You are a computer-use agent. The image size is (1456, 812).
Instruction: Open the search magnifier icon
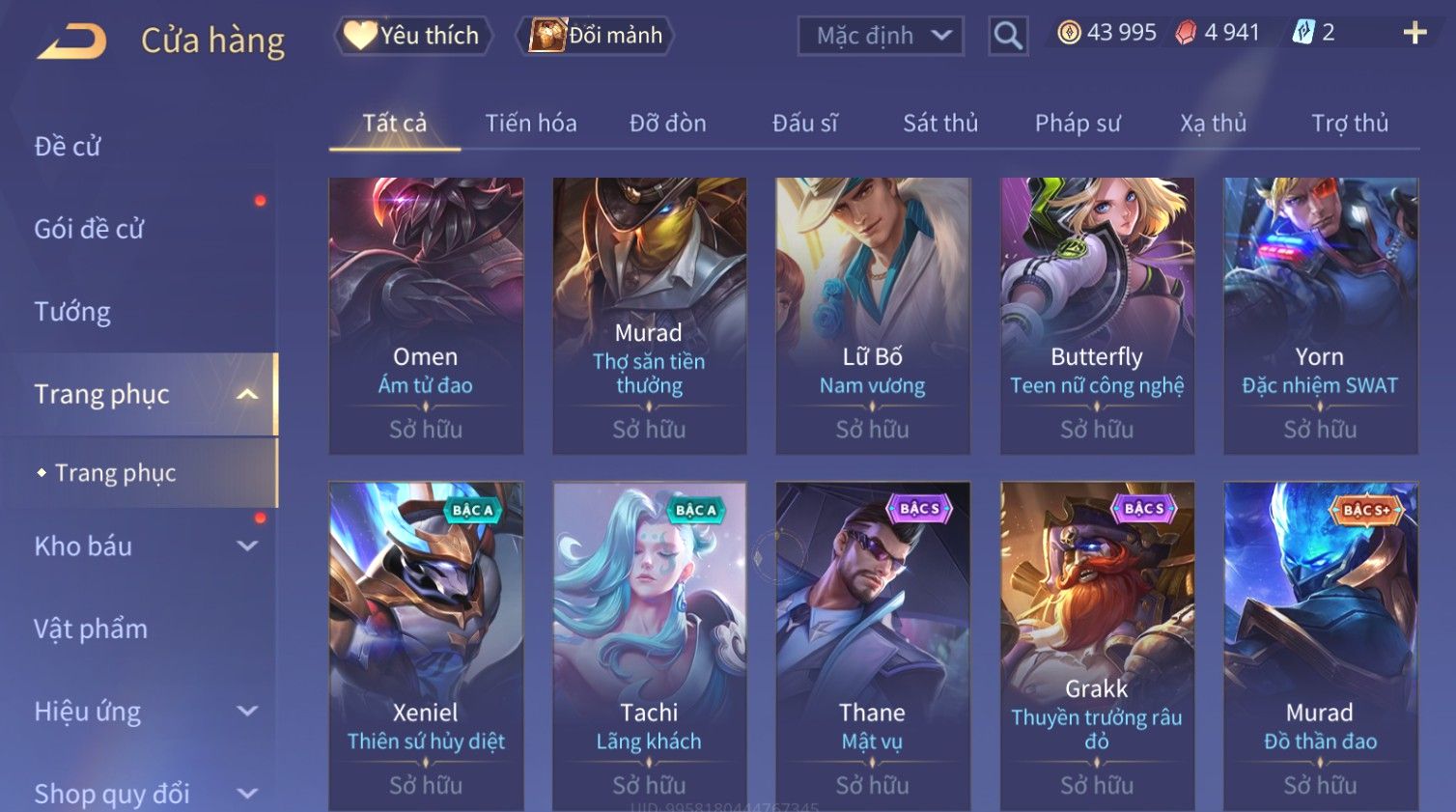1007,36
